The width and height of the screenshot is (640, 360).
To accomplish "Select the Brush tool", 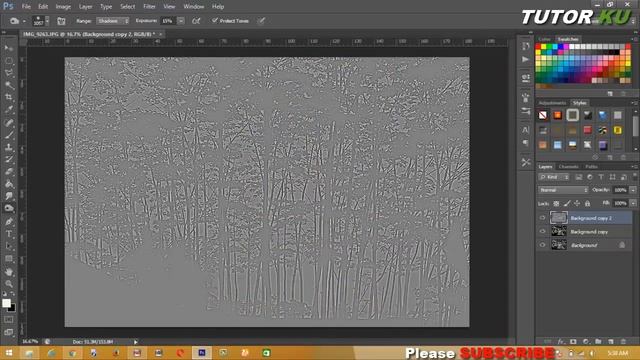I will click(x=9, y=135).
